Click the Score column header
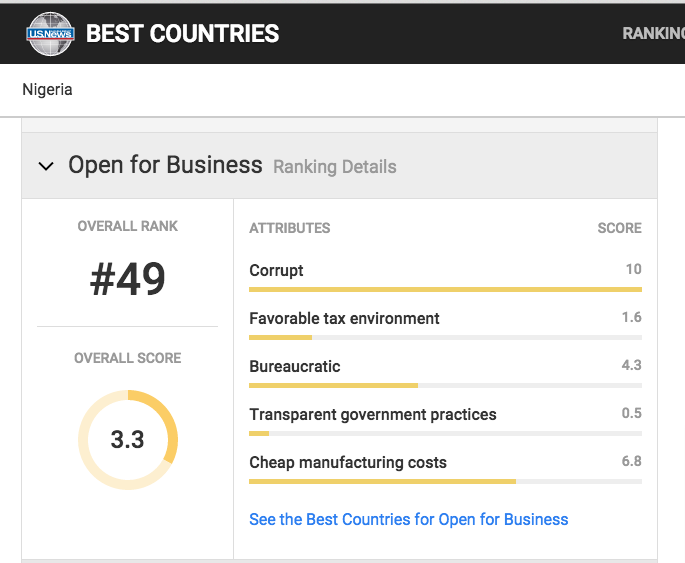The image size is (685, 563). (x=619, y=228)
